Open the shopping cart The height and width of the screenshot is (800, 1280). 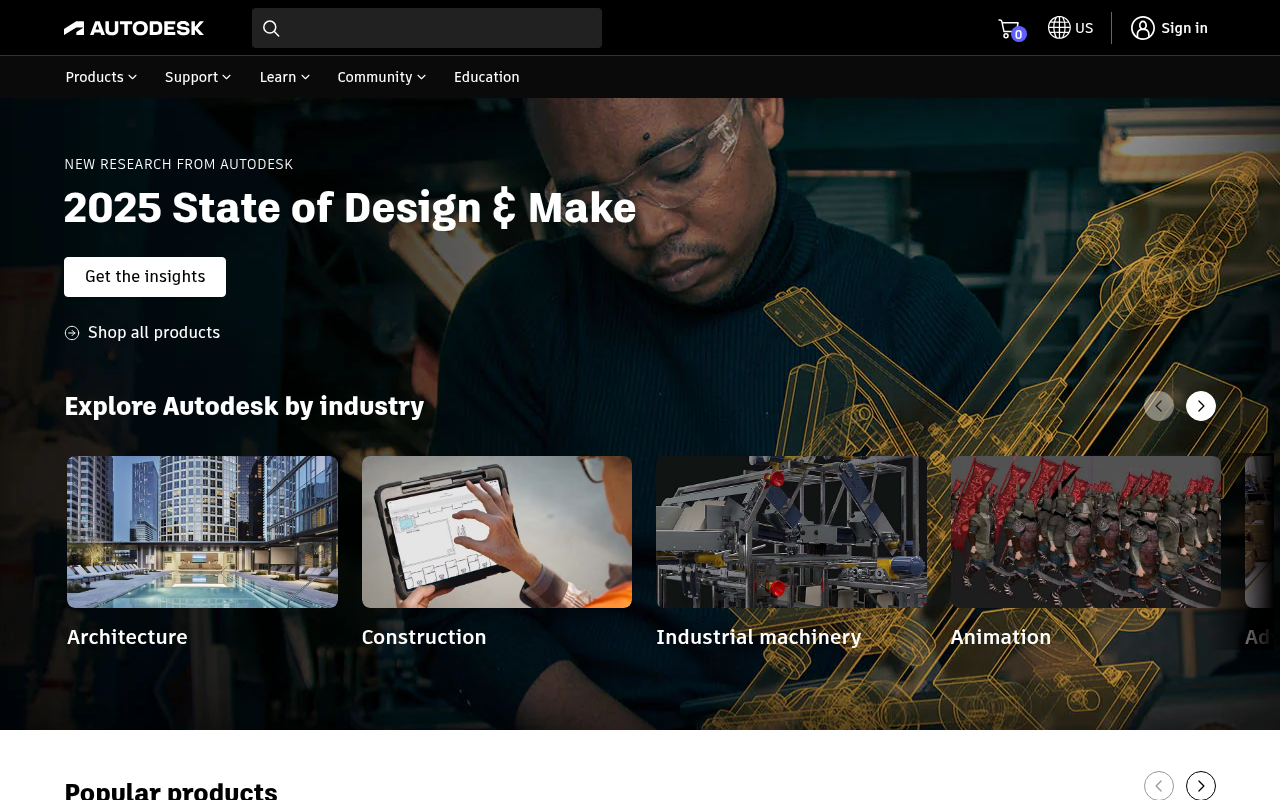(x=1007, y=27)
